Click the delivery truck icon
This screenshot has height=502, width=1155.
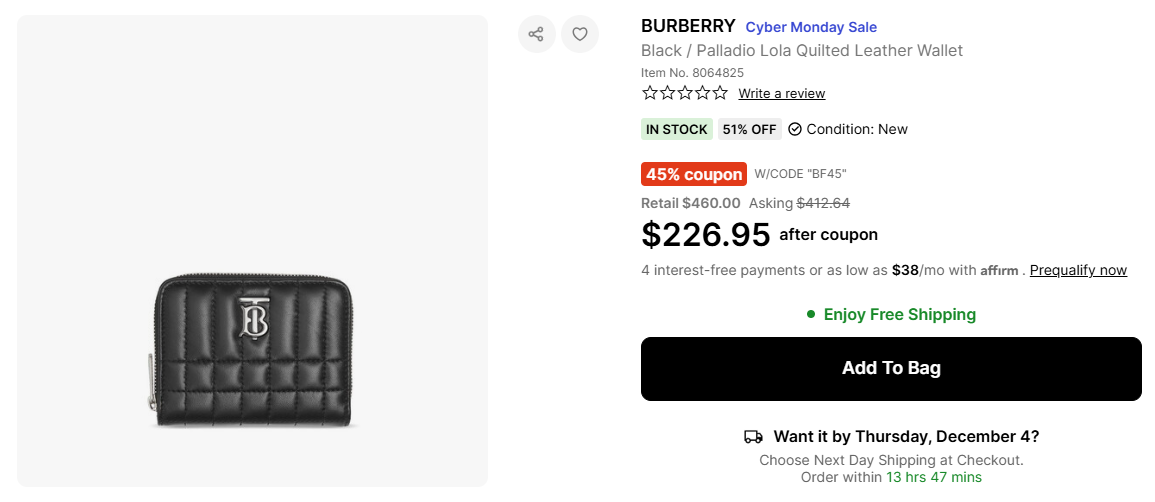753,437
